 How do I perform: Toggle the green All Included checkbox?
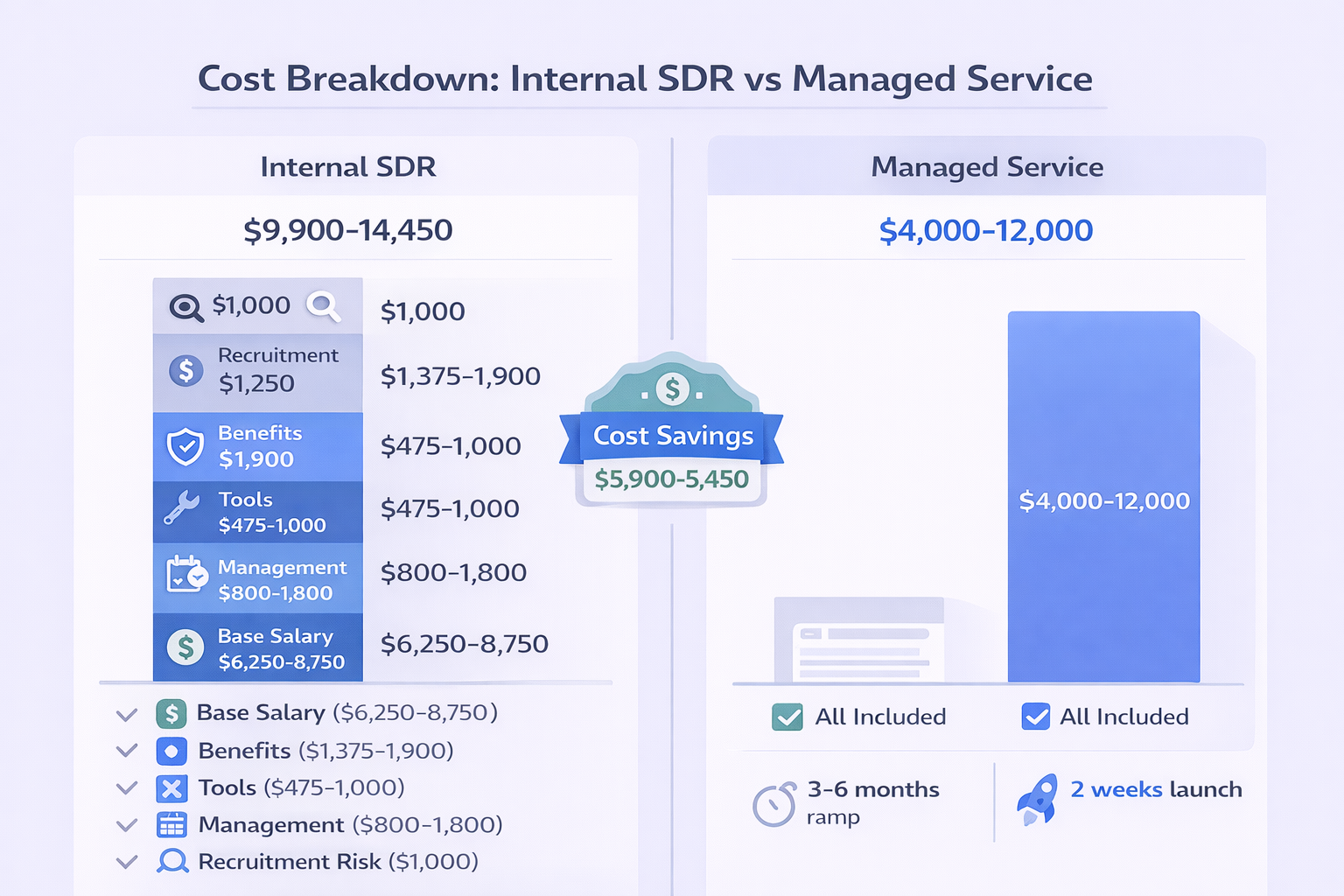tap(787, 717)
